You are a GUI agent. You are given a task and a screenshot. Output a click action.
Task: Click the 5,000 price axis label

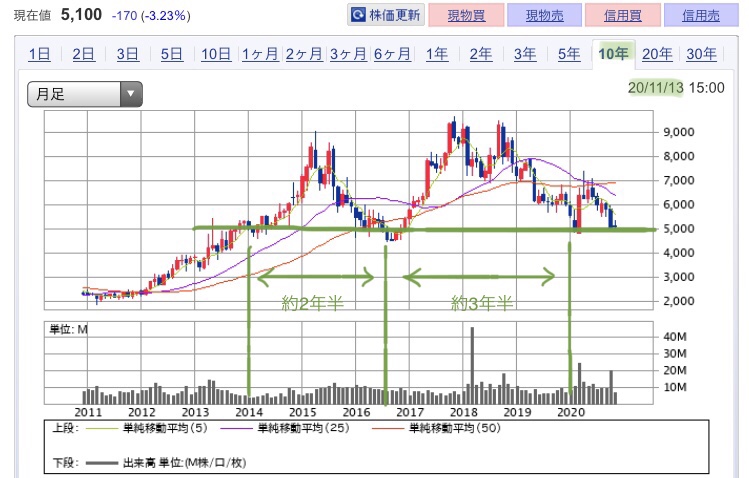pyautogui.click(x=679, y=229)
